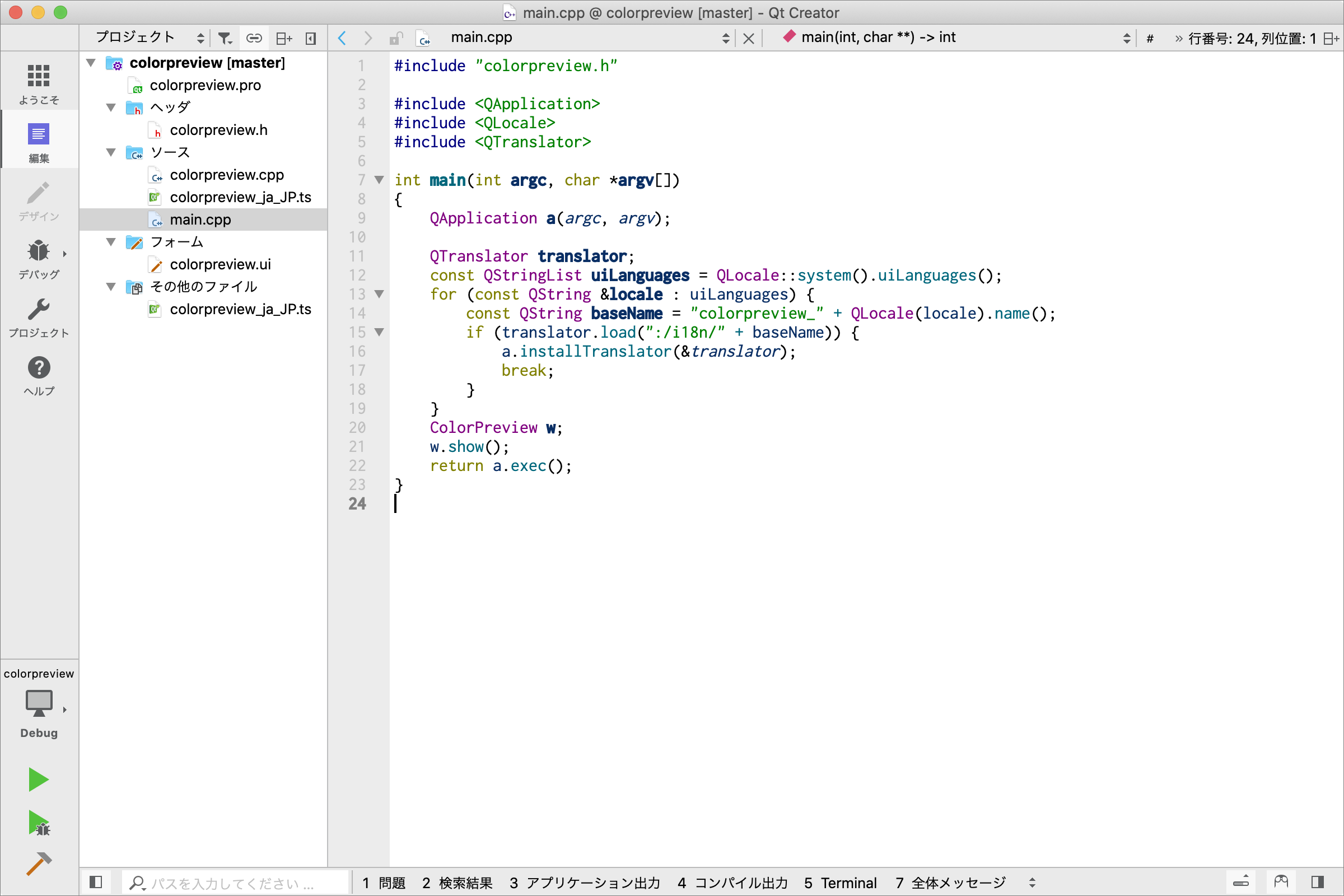Screen dimensions: 1344x896
Task: Show more editor toolbar items chevron
Action: (x=1178, y=38)
